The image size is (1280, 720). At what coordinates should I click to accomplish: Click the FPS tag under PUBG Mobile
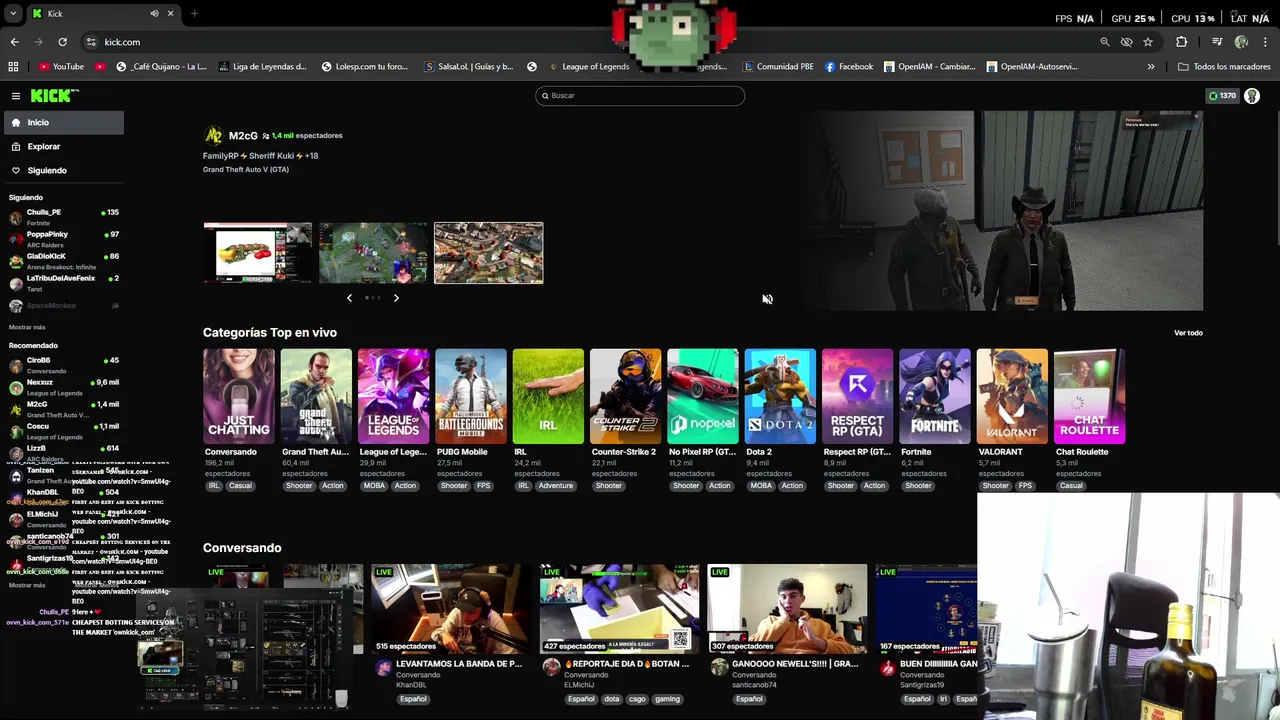483,486
